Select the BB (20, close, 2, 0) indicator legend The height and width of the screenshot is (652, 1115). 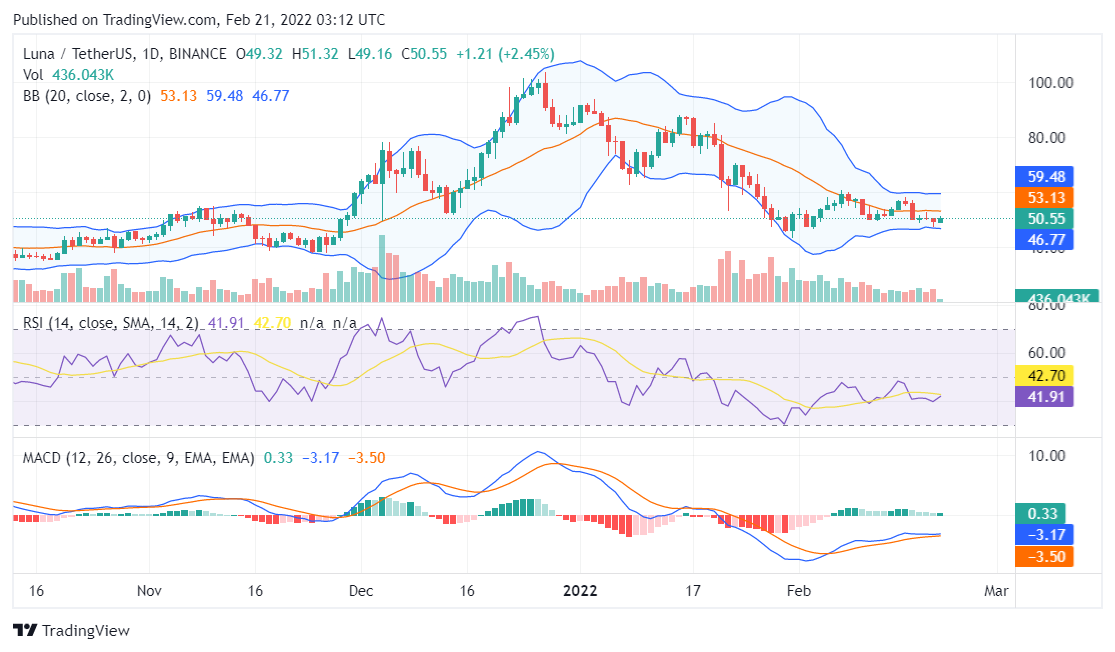click(88, 95)
